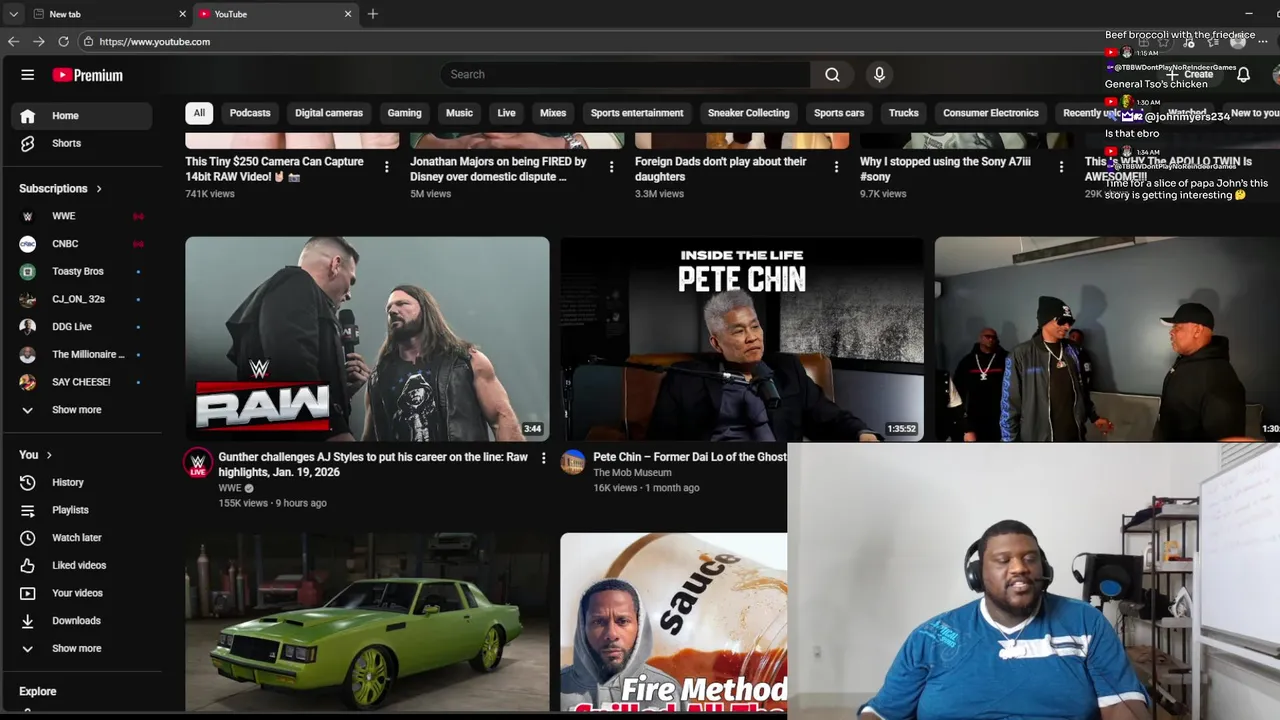1280x720 pixels.
Task: Open Liked videos list
Action: pyautogui.click(x=82, y=566)
